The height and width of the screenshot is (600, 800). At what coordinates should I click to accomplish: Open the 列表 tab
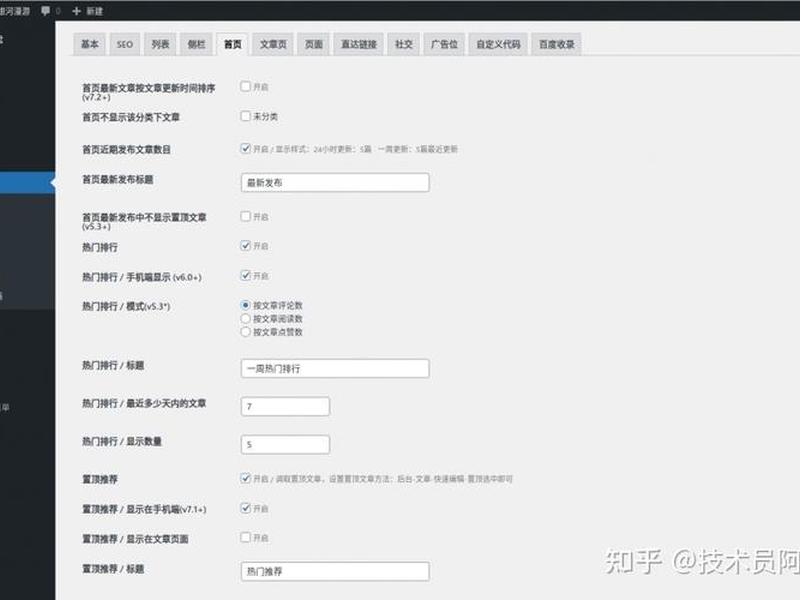(160, 44)
